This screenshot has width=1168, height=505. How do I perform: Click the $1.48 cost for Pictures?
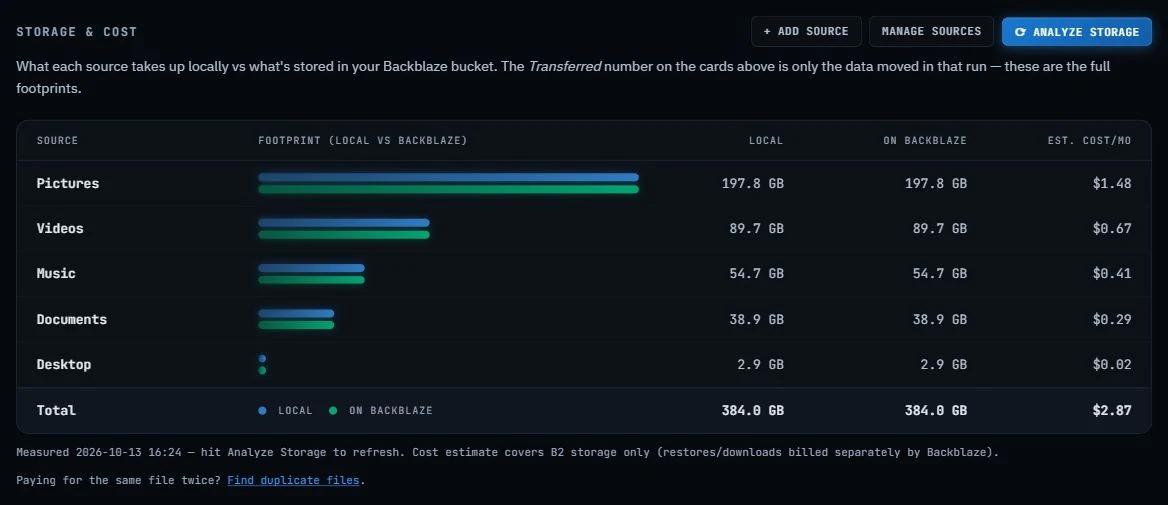click(1112, 183)
